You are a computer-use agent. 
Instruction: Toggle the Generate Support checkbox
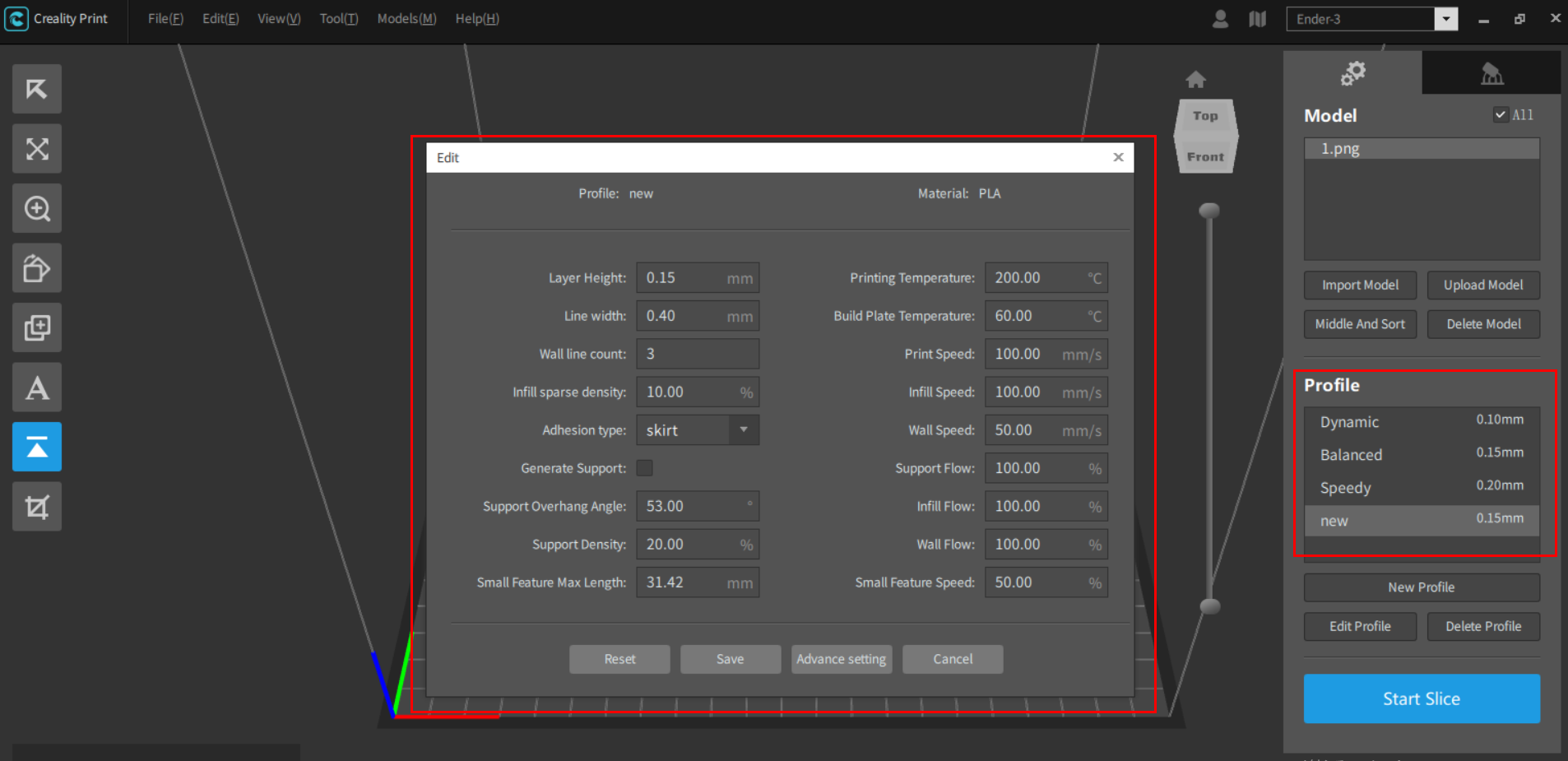click(x=645, y=467)
